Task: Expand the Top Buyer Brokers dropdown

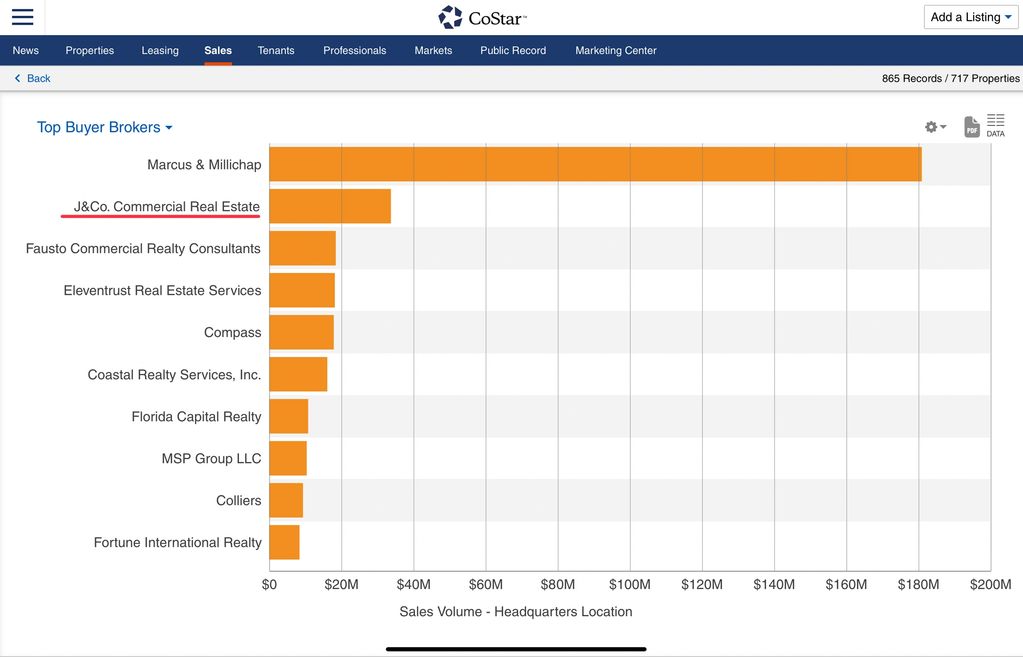Action: (x=105, y=127)
